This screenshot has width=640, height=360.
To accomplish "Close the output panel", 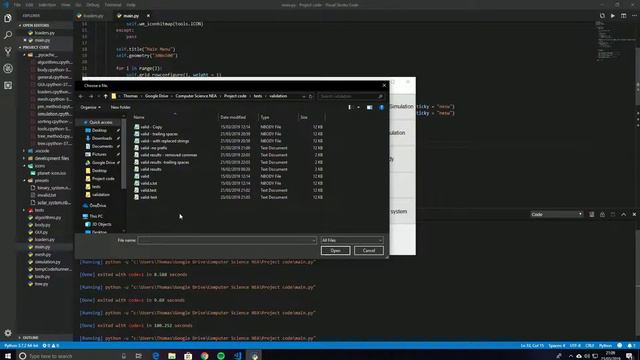I will coord(634,214).
